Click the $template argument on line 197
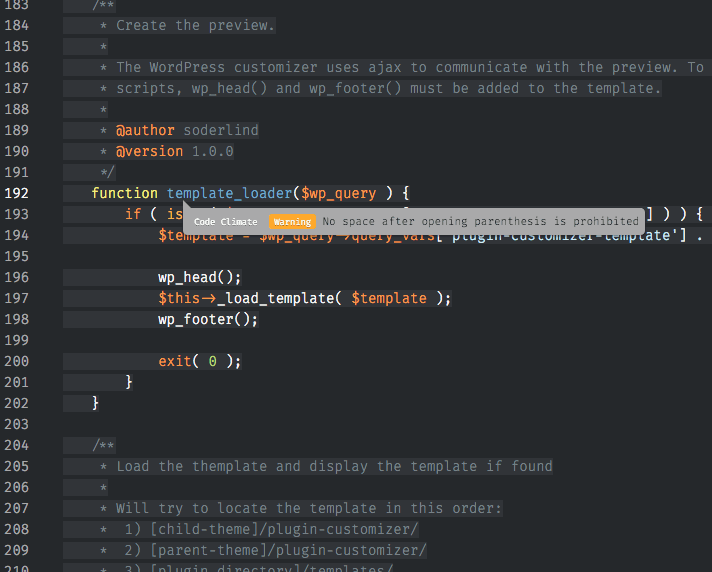Image resolution: width=712 pixels, height=572 pixels. pyautogui.click(x=389, y=298)
